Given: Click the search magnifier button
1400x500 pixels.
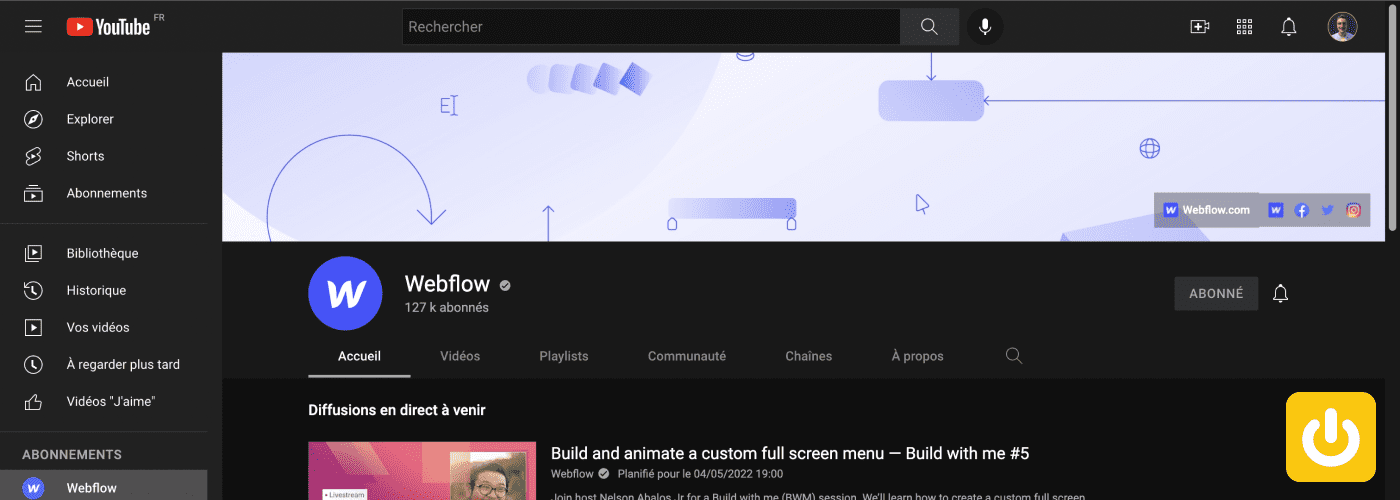Looking at the screenshot, I should click(929, 27).
